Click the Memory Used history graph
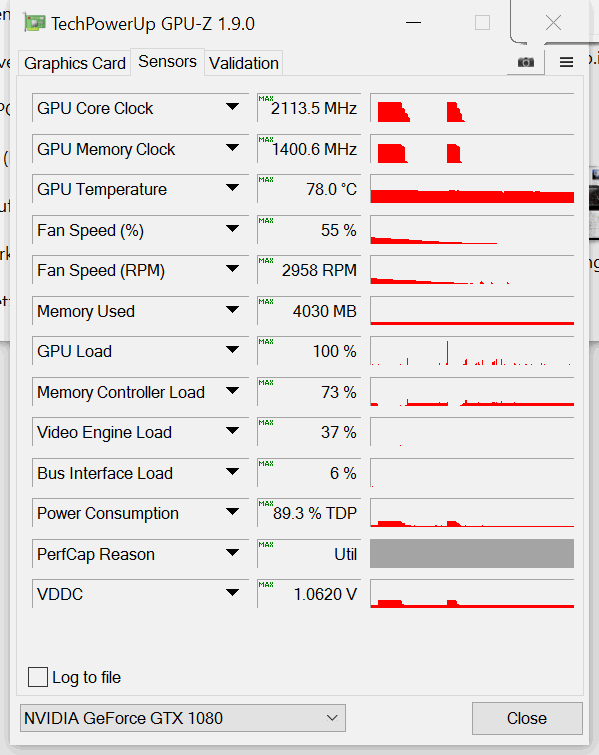Viewport: 599px width, 755px height. [x=472, y=311]
